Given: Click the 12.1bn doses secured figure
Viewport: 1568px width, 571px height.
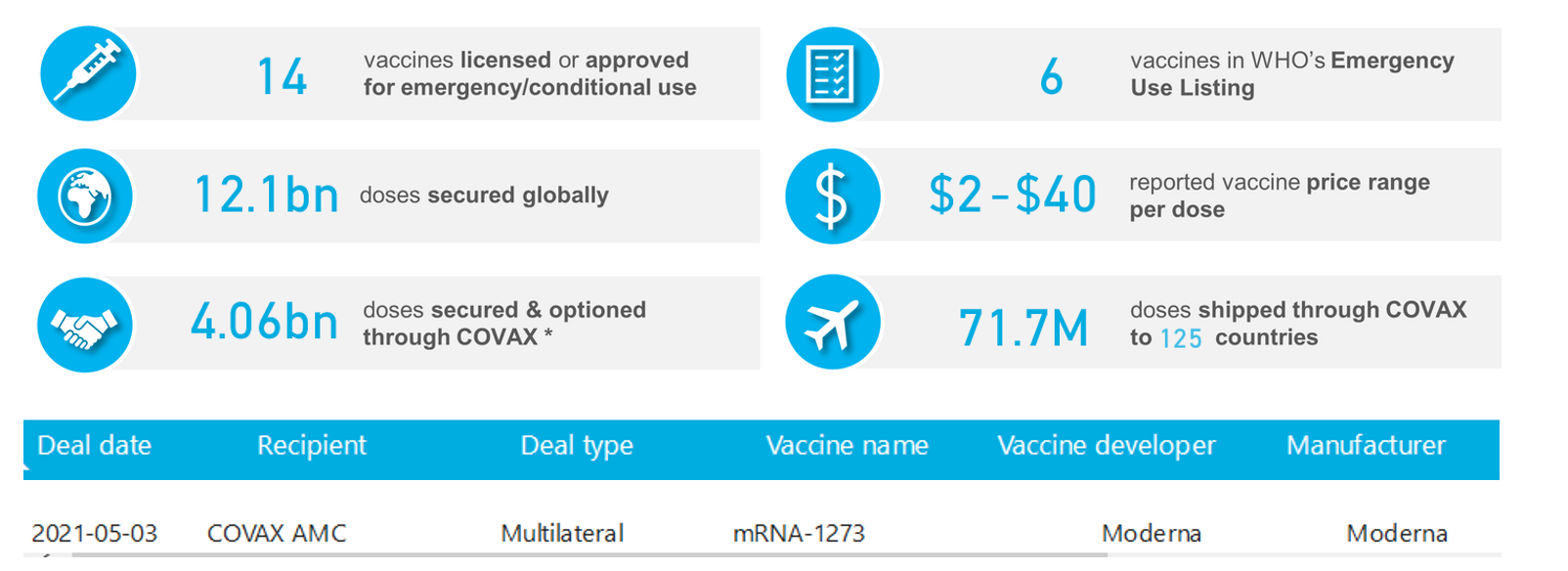Looking at the screenshot, I should click(266, 195).
